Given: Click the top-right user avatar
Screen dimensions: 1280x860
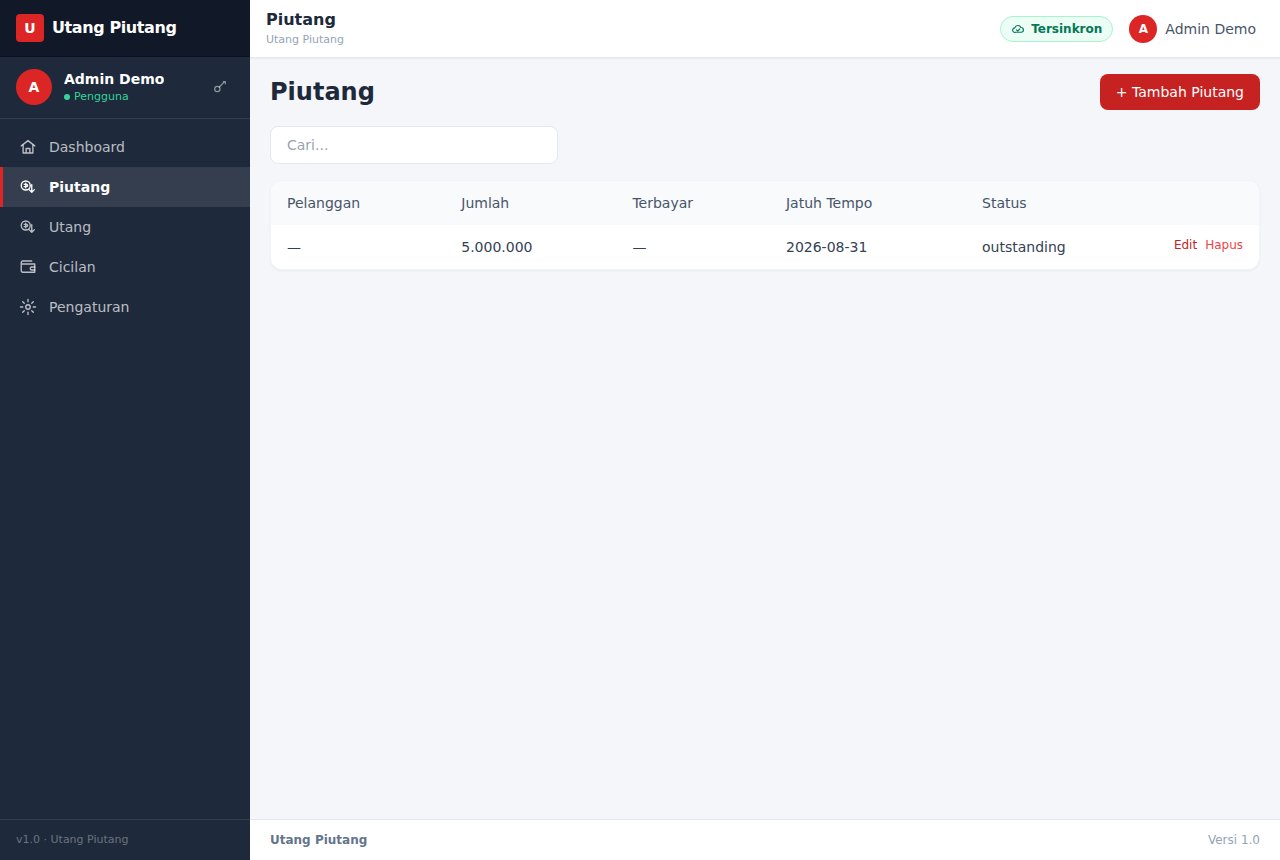Looking at the screenshot, I should click(1143, 29).
